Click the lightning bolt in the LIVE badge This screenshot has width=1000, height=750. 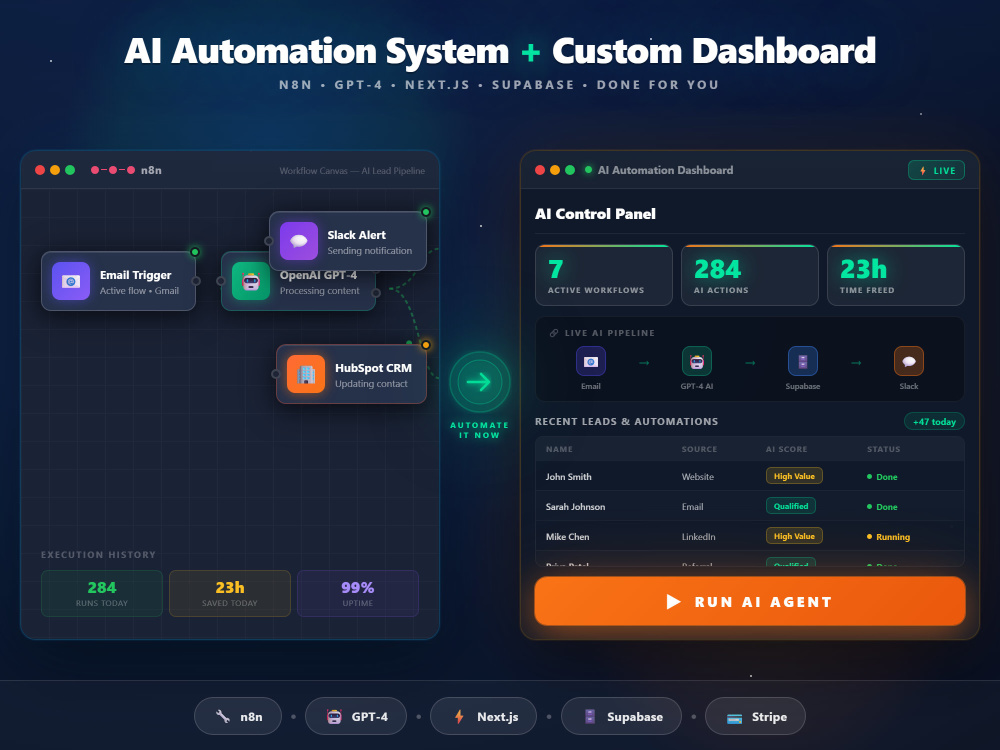click(x=923, y=171)
